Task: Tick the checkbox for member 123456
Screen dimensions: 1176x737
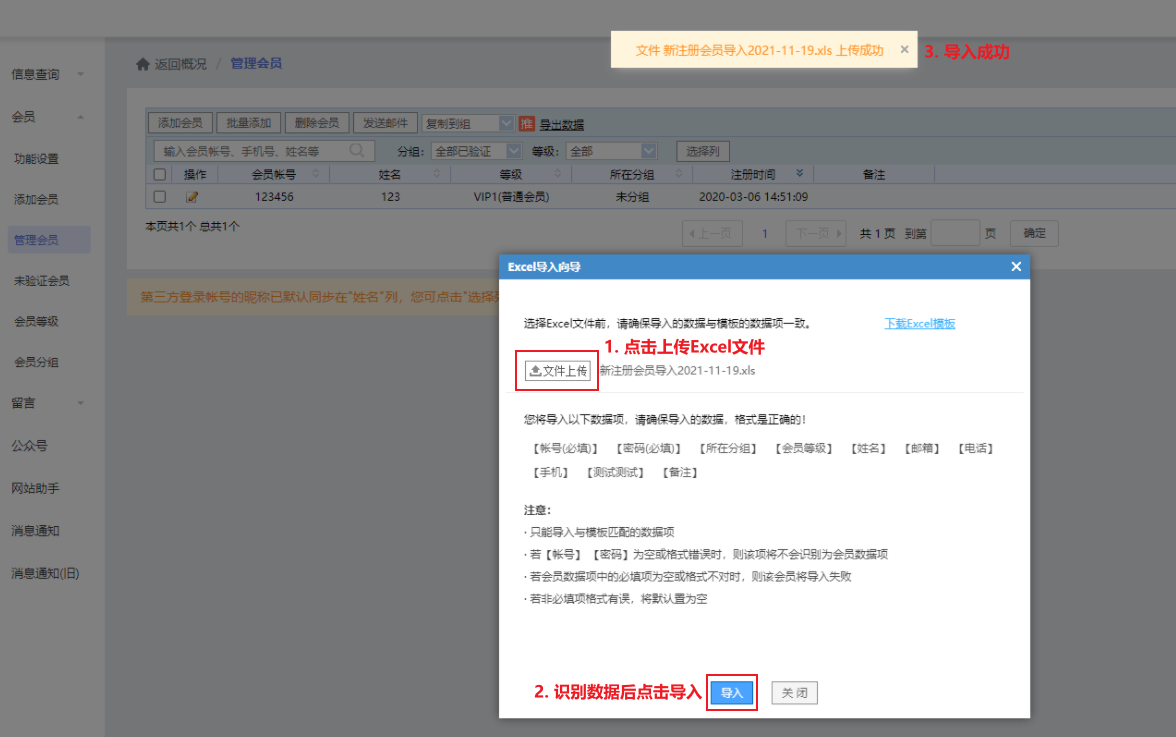Action: point(160,196)
